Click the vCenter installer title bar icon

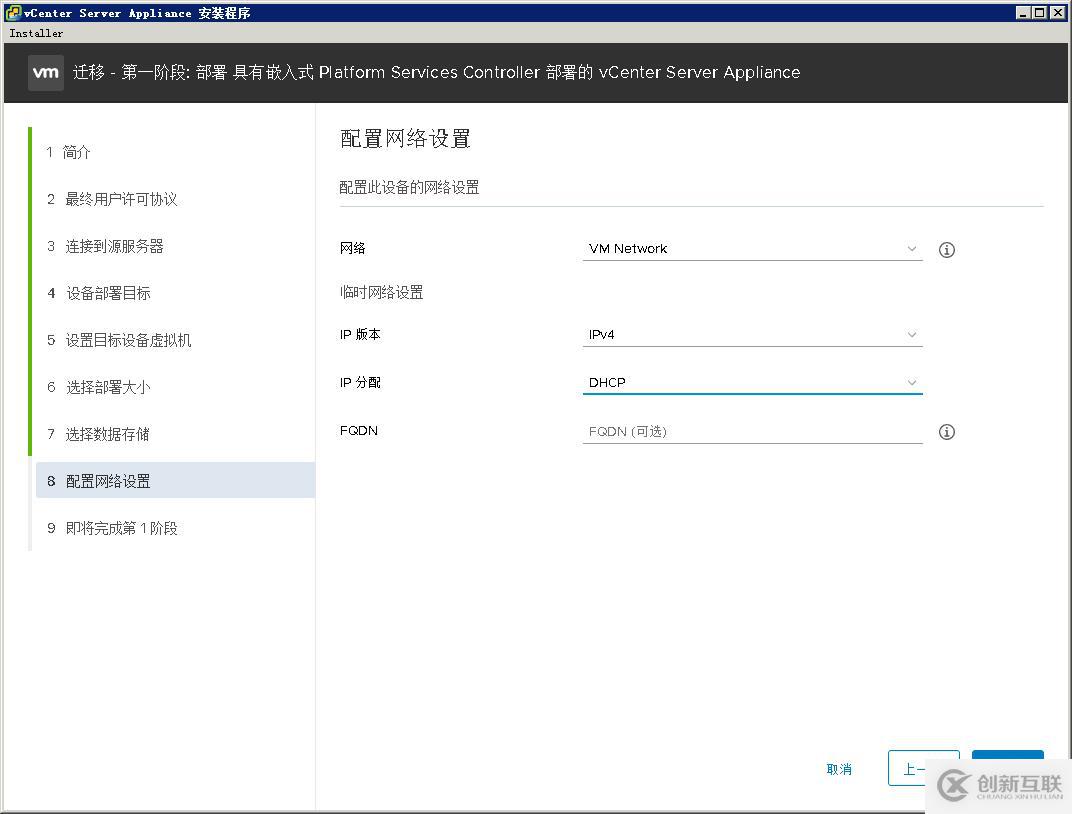[13, 12]
